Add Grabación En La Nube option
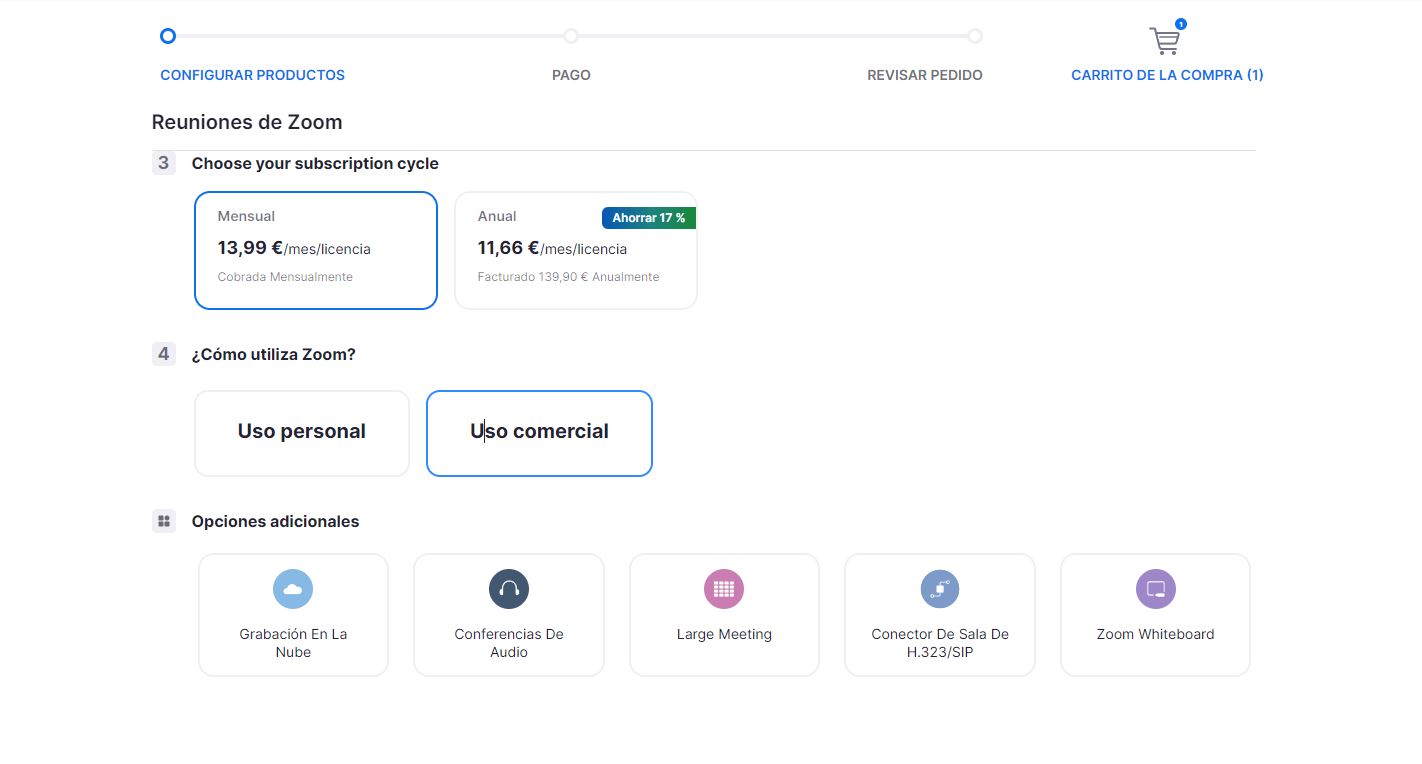This screenshot has height=764, width=1422. pos(293,615)
